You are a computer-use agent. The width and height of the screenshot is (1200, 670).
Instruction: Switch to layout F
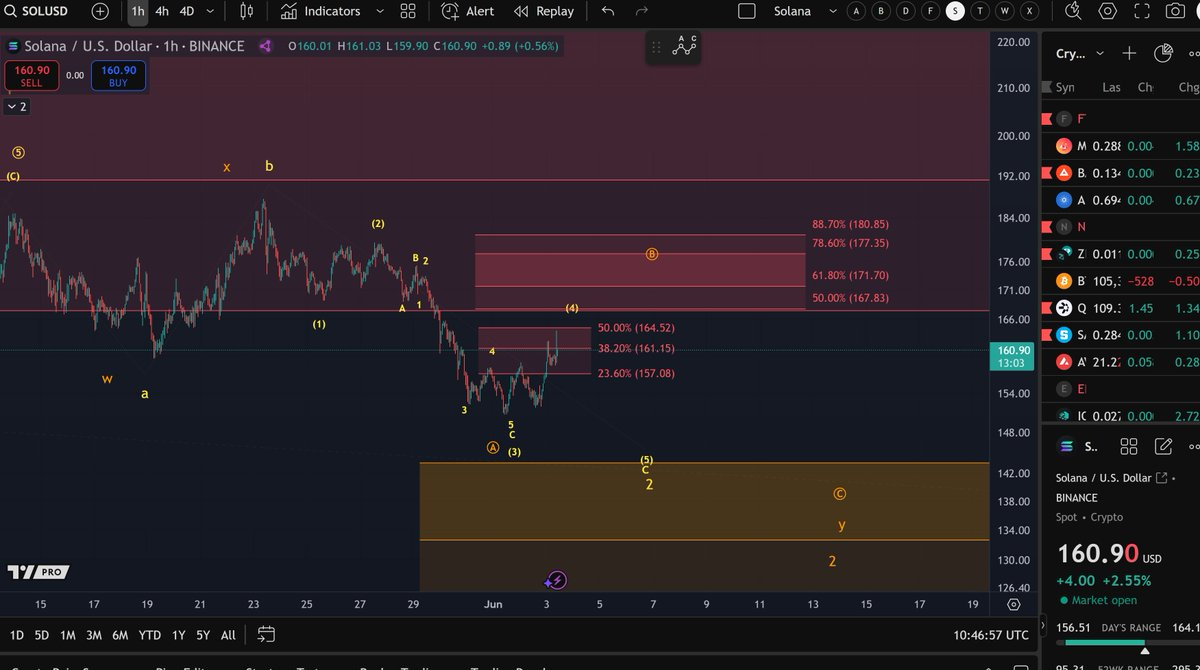[x=931, y=11]
